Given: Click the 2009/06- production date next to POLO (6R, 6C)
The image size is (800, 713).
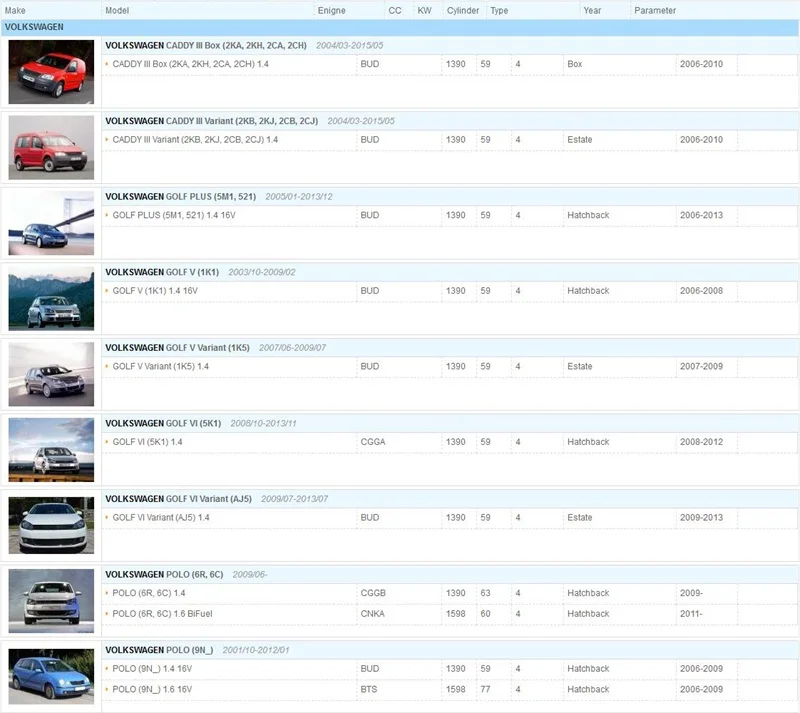Looking at the screenshot, I should (249, 574).
